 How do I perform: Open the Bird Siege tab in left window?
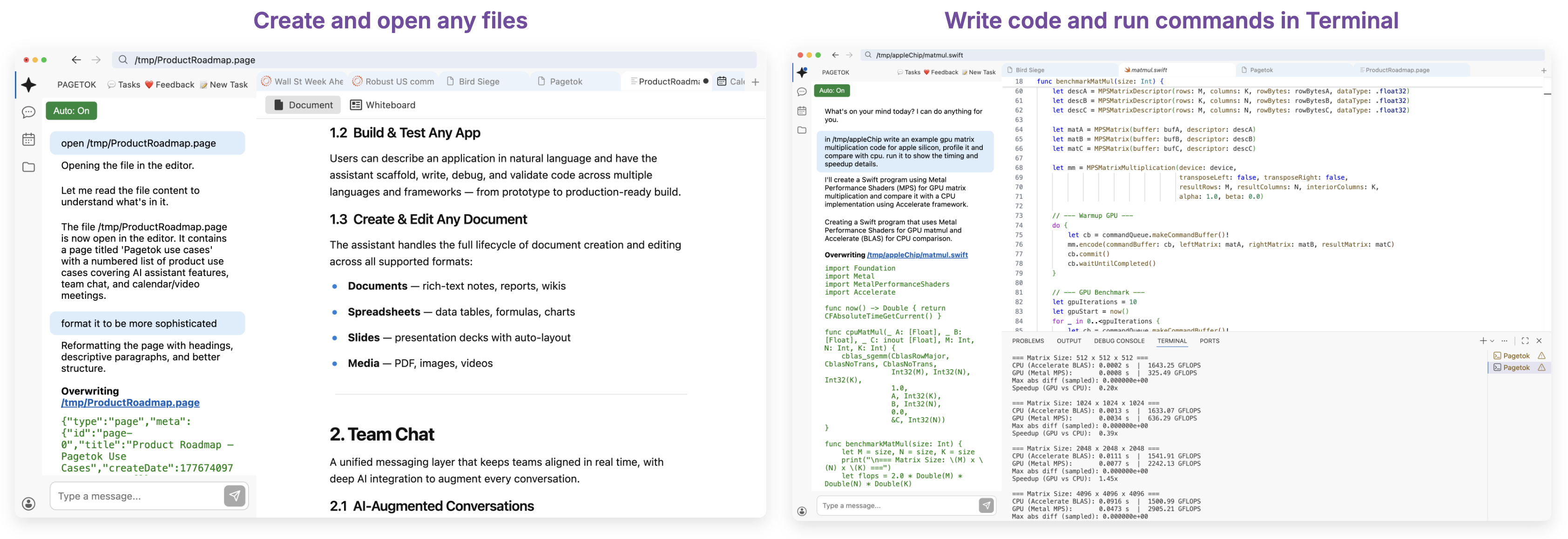(479, 81)
